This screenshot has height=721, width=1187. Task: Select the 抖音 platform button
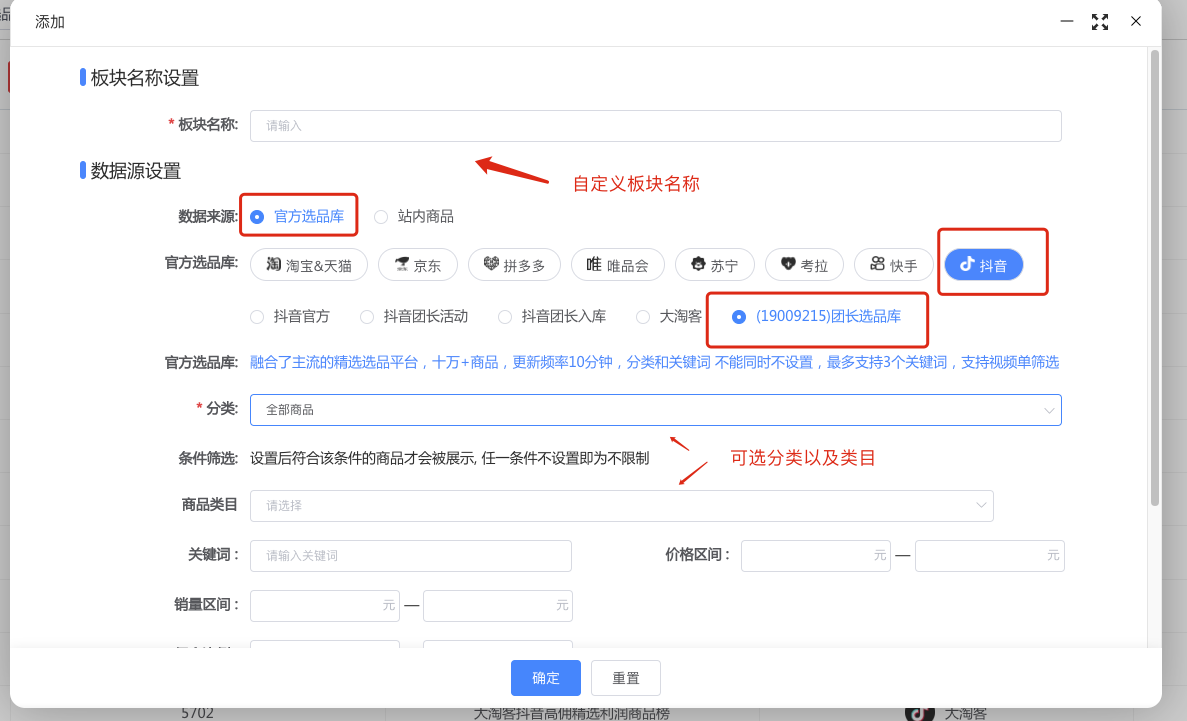coord(983,265)
